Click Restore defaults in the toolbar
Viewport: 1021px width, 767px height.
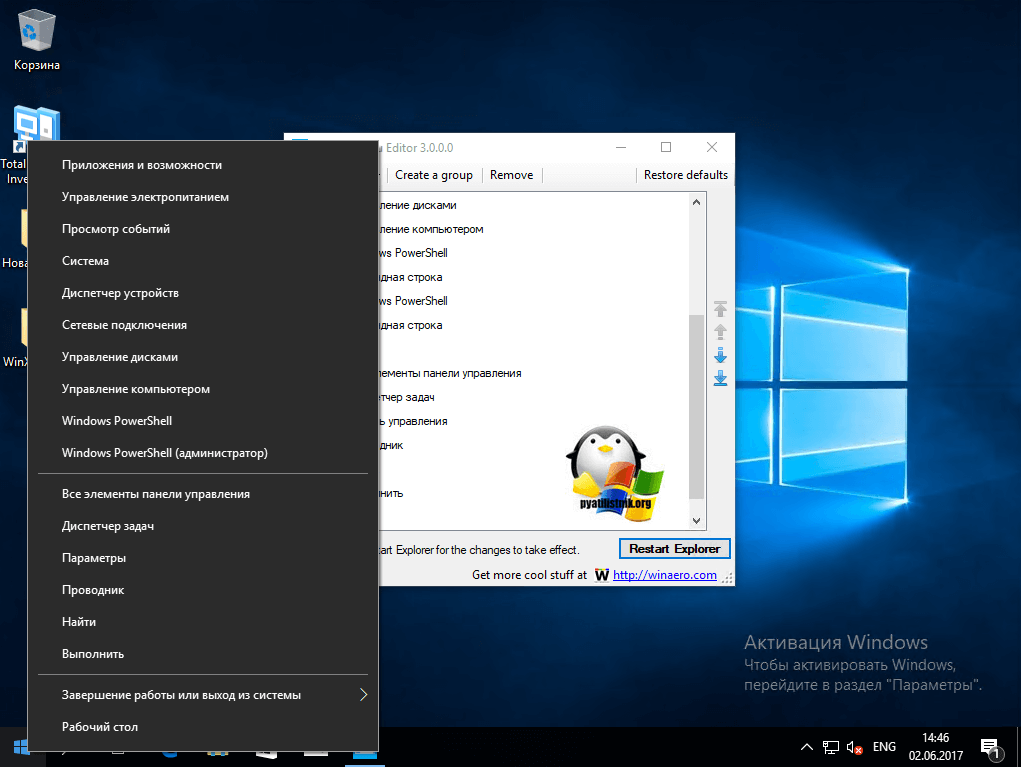coord(685,175)
